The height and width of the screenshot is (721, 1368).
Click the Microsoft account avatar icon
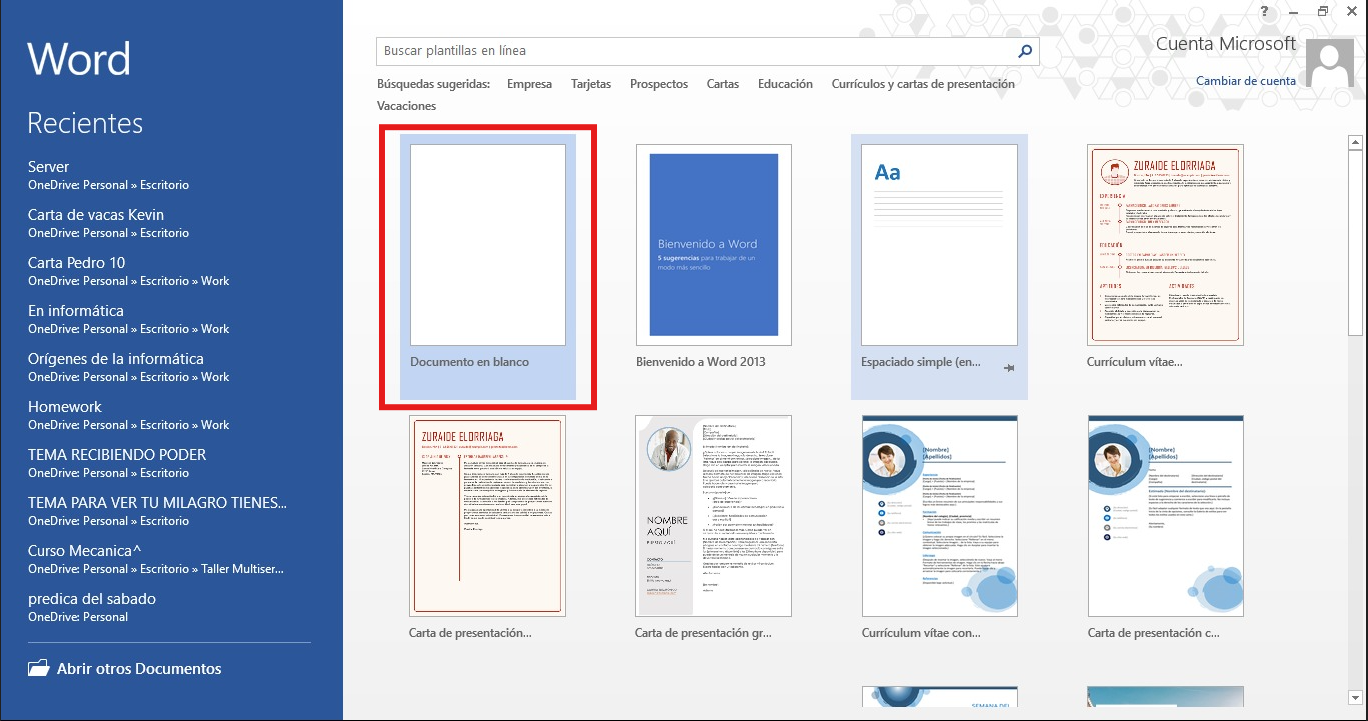point(1331,65)
